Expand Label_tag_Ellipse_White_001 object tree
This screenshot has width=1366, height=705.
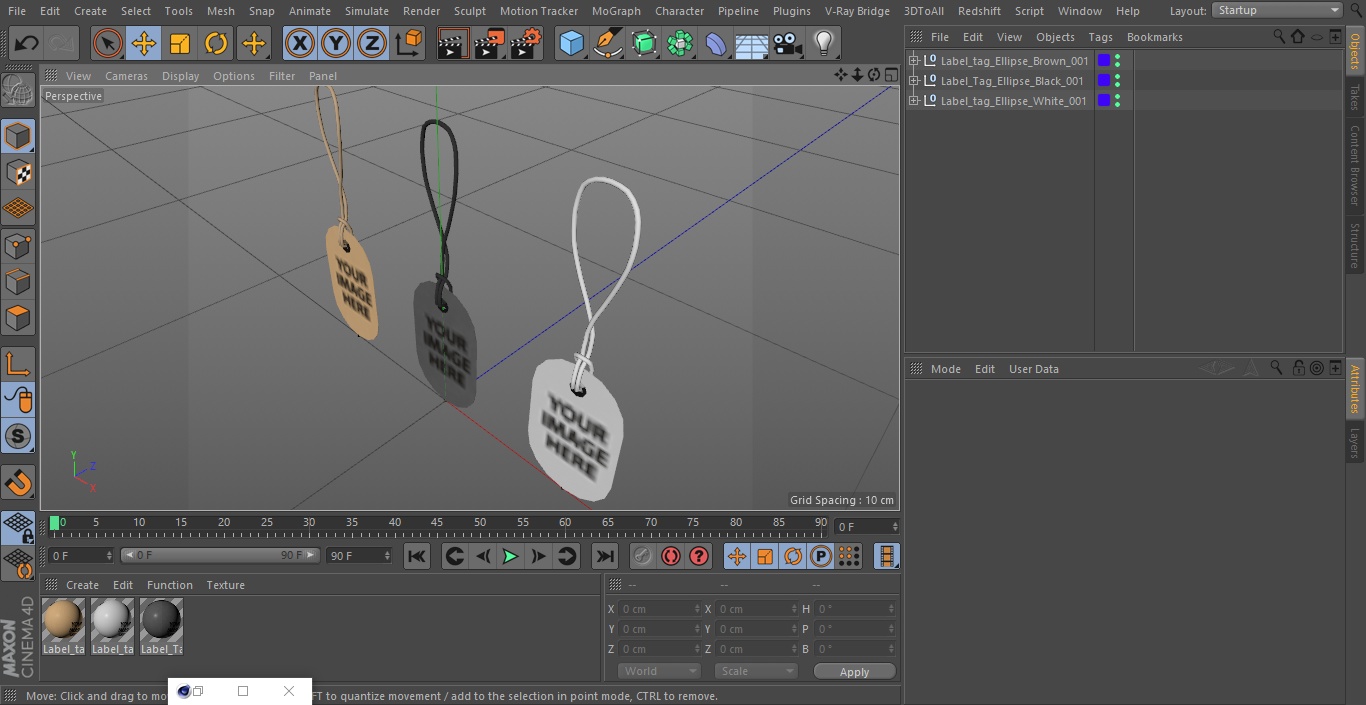913,101
